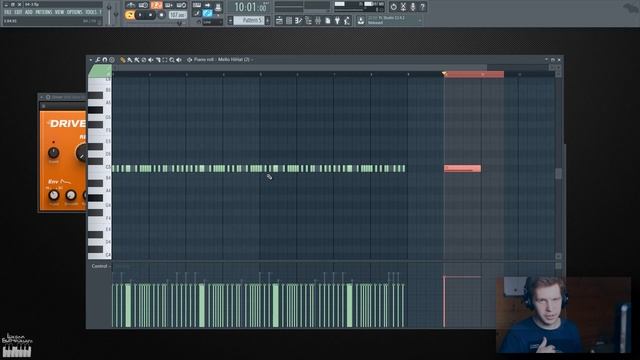
Task: Toggle pattern/song mode orange button
Action: [x=130, y=15]
